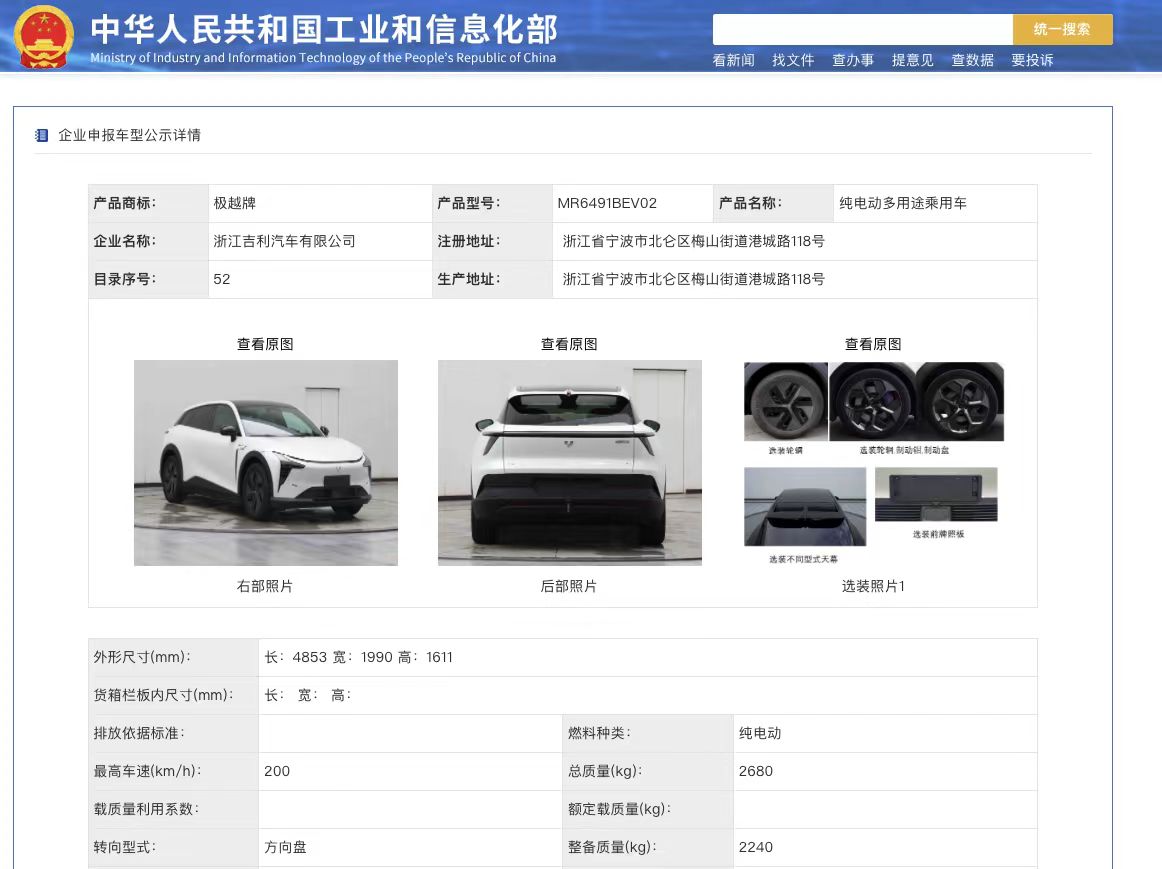This screenshot has height=869, width=1162.
Task: Go to the 查办事 navigation item
Action: (x=853, y=60)
